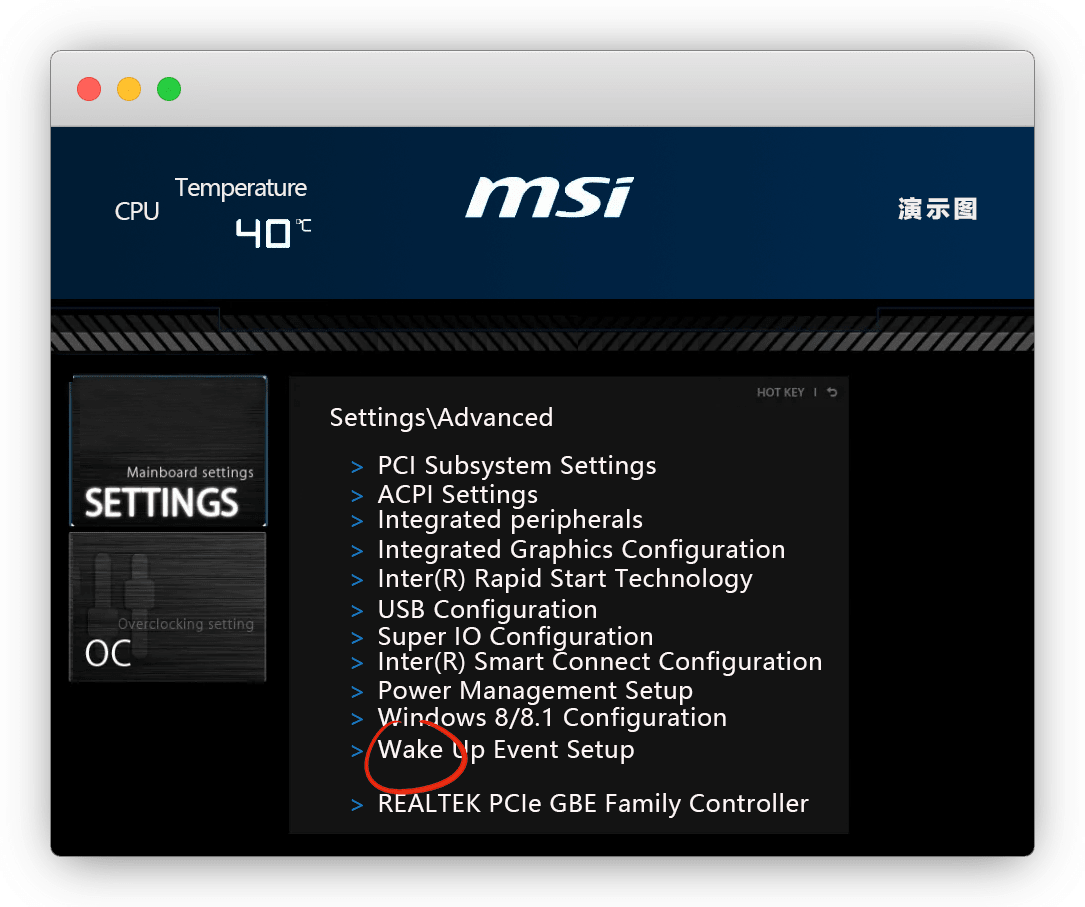
Task: Open REALTEK PCIe GBE Family Controller
Action: [593, 804]
